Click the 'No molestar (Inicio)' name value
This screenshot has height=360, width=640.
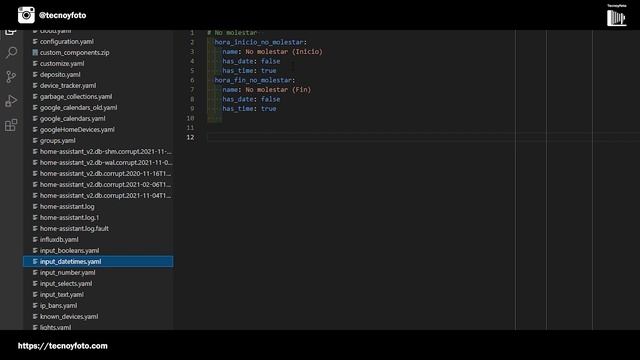click(x=284, y=52)
